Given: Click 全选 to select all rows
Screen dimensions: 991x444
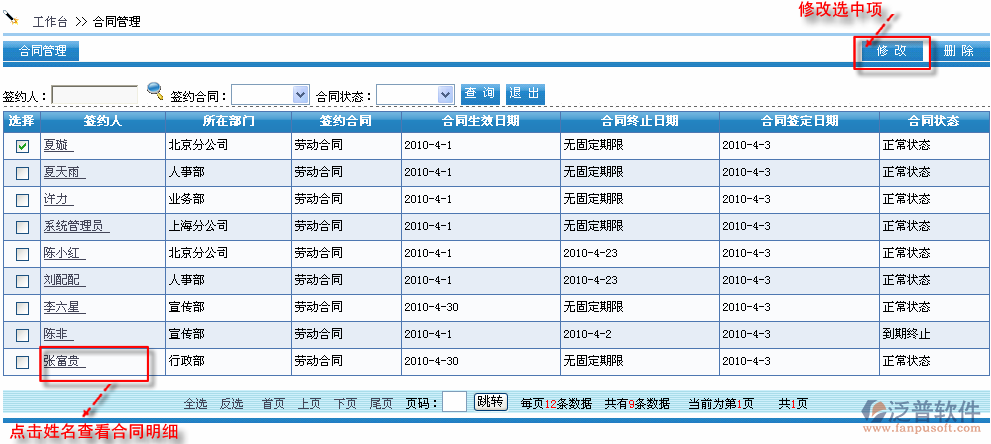Looking at the screenshot, I should pyautogui.click(x=195, y=404).
